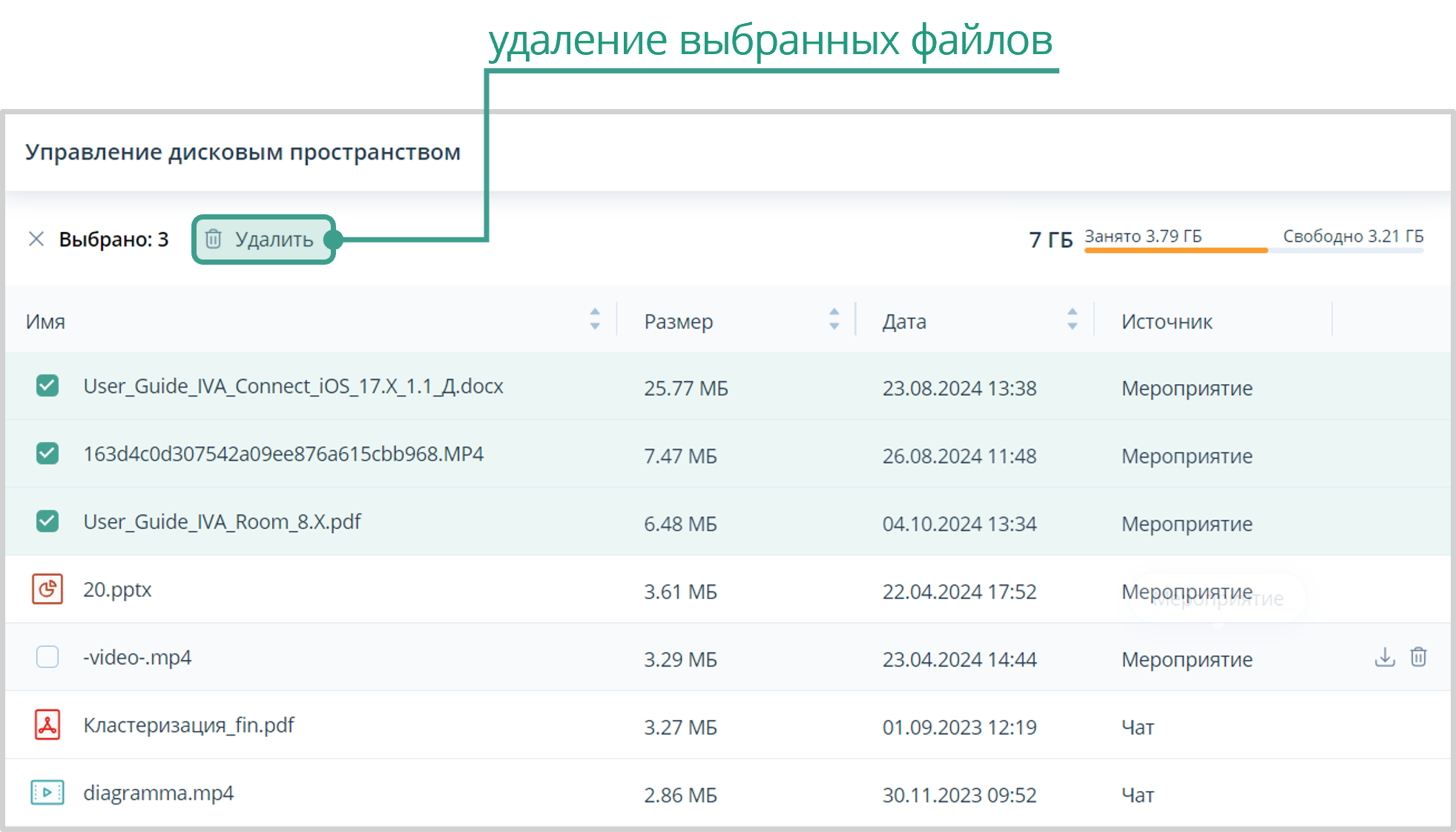Click the Кластеризация_fin.pdf file name
The width and height of the screenshot is (1456, 832).
click(188, 725)
